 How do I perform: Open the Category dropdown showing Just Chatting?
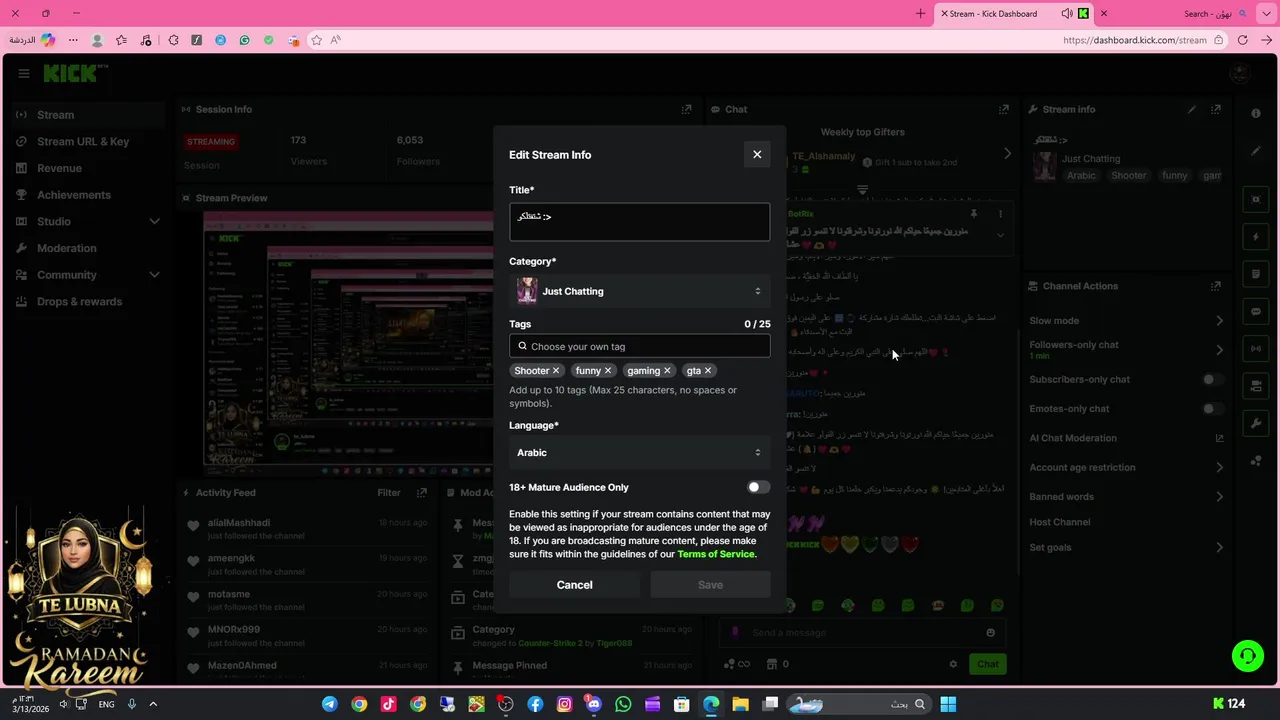point(640,291)
